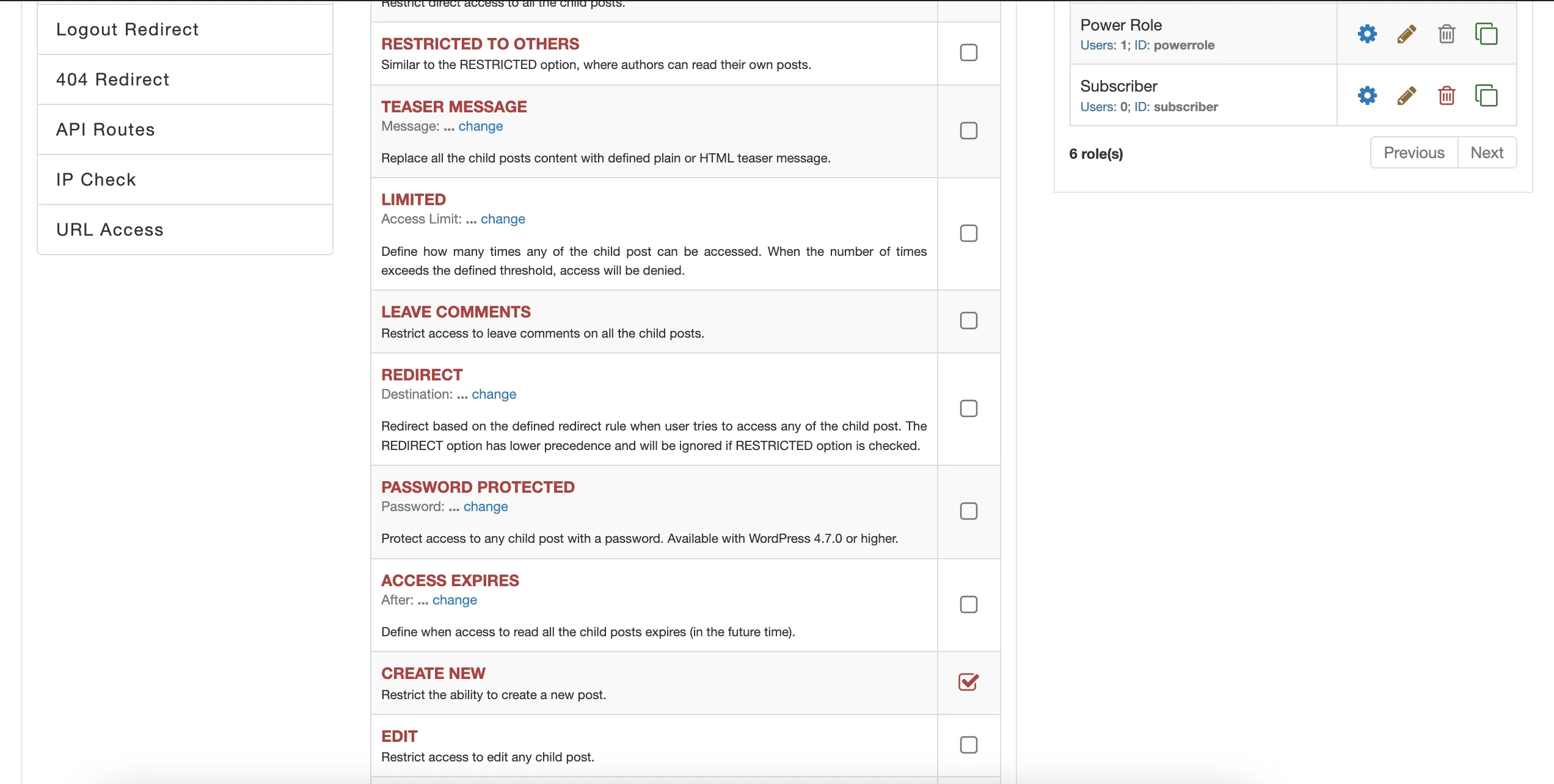Uncheck the CREATE NEW restriction checkbox
The width and height of the screenshot is (1554, 784).
(x=969, y=682)
